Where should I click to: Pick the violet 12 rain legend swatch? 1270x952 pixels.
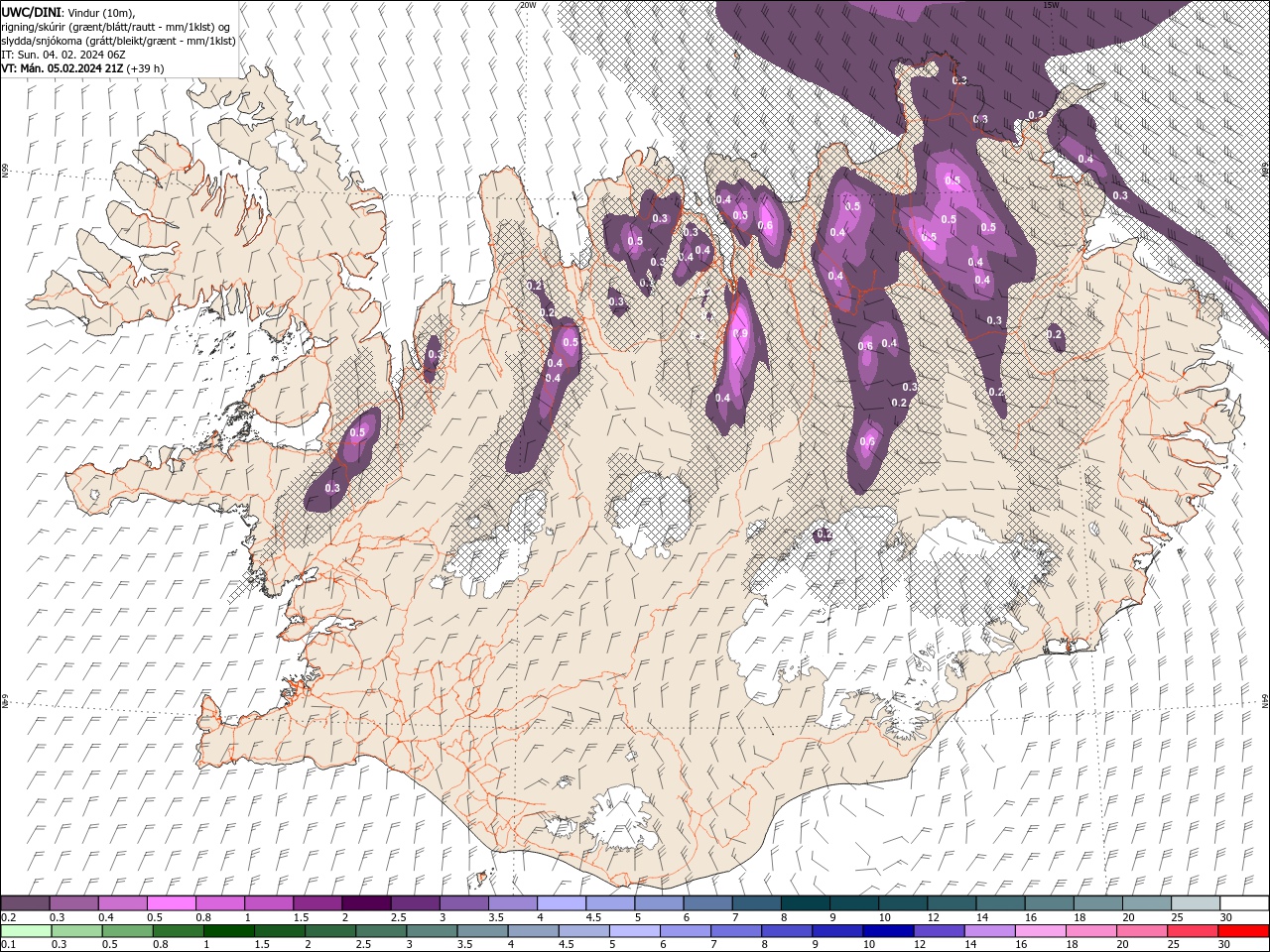click(938, 931)
